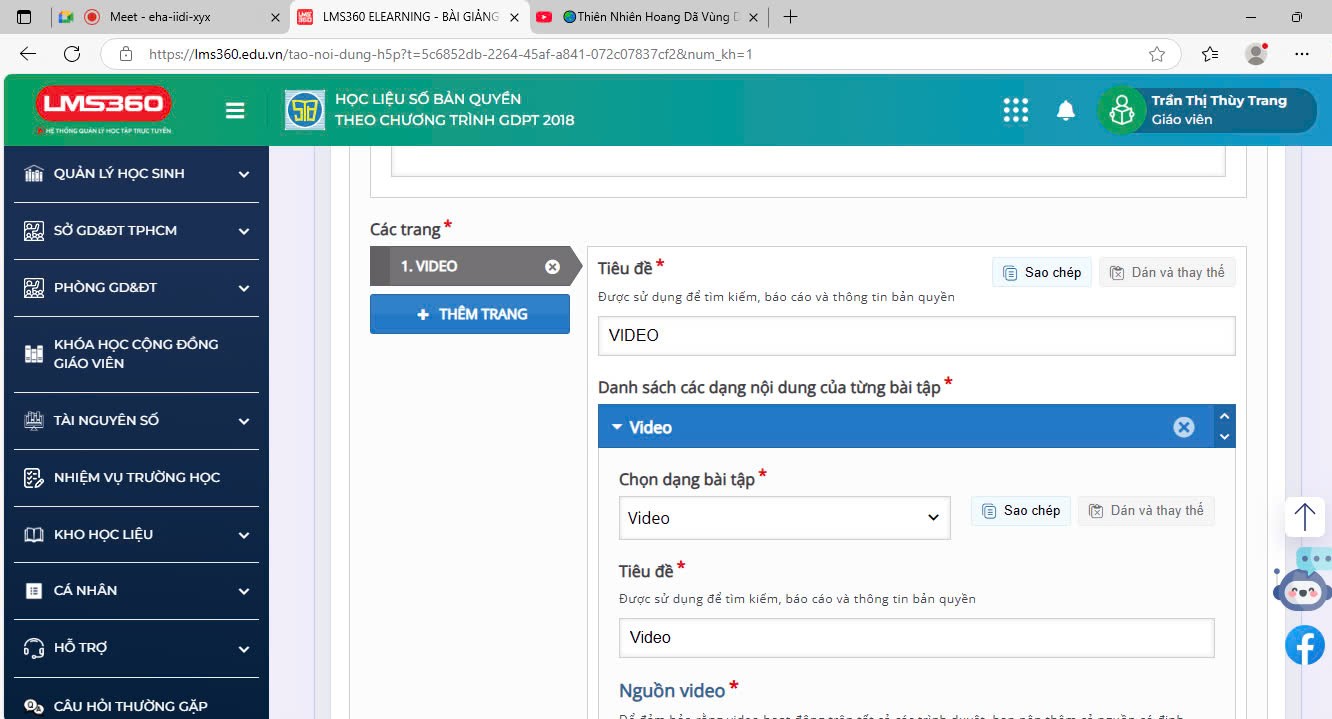
Task: Open NHIỆM VỤ TRƯỜNG HỌC menu item
Action: 136,478
